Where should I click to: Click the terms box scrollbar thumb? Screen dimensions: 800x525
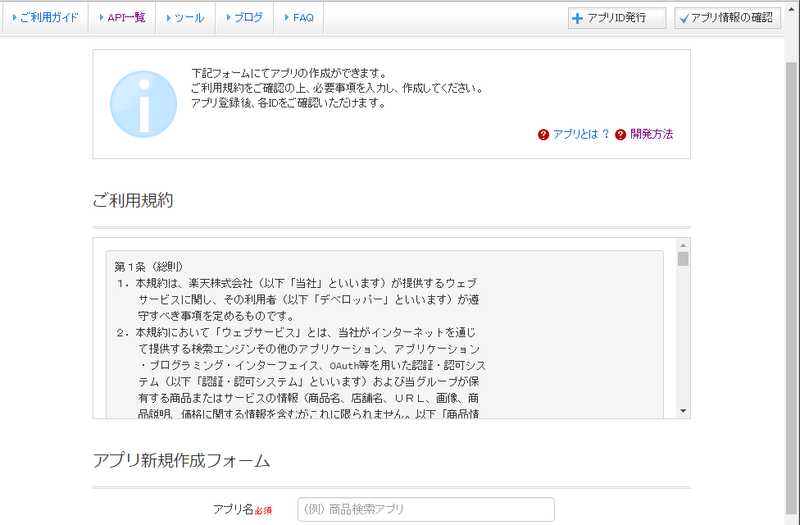pos(683,259)
